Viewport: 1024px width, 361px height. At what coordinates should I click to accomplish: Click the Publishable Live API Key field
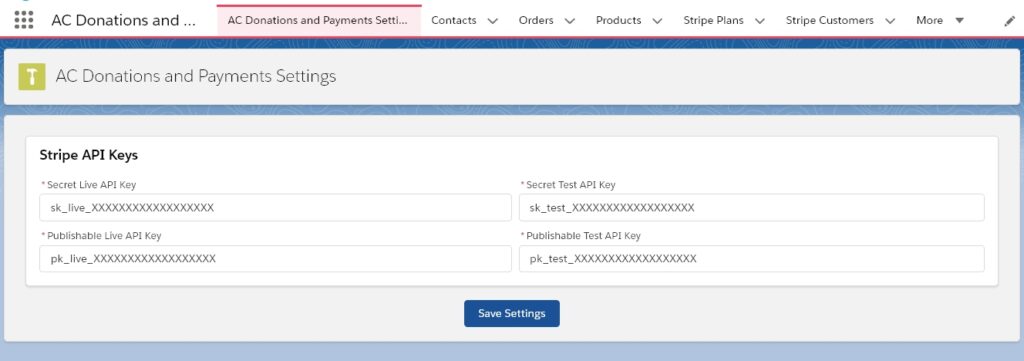pyautogui.click(x=276, y=259)
